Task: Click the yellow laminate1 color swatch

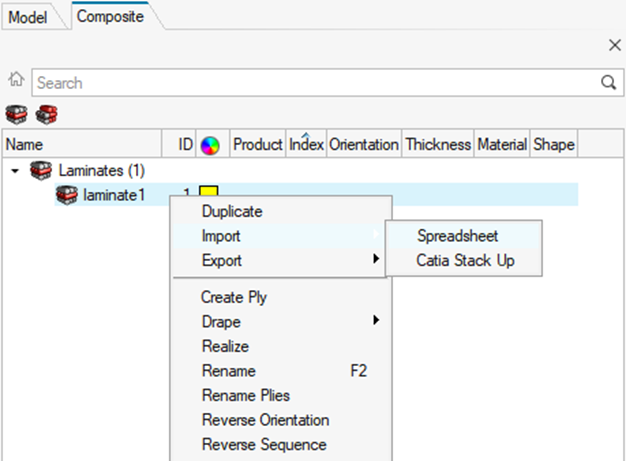Action: pos(208,193)
